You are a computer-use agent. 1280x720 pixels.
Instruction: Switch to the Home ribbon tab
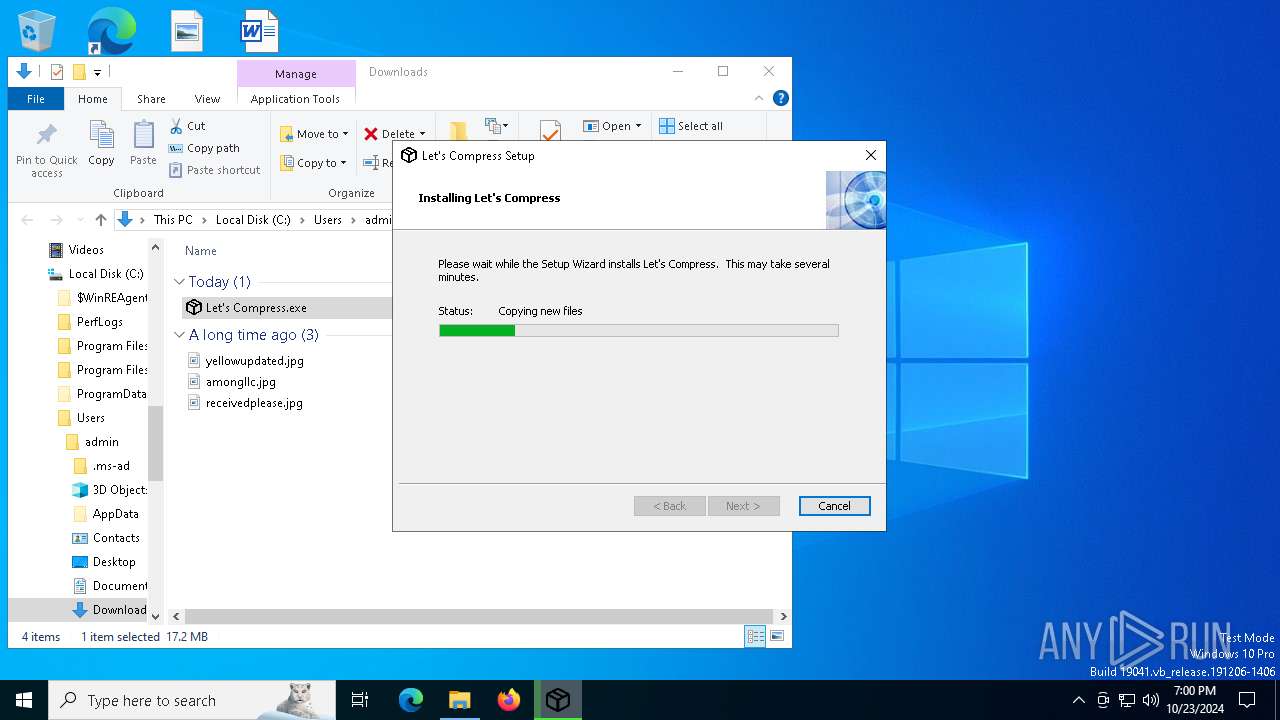coord(93,99)
